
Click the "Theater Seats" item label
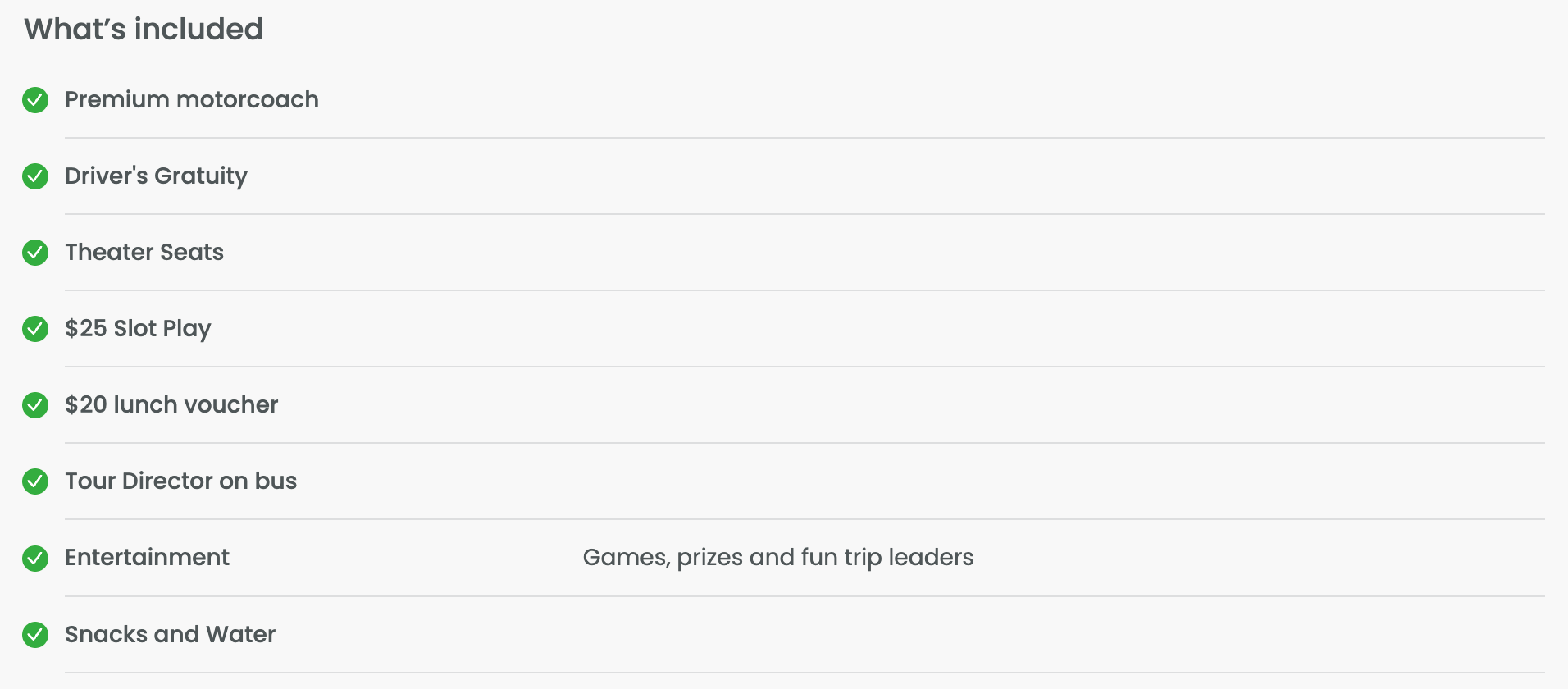(x=144, y=253)
